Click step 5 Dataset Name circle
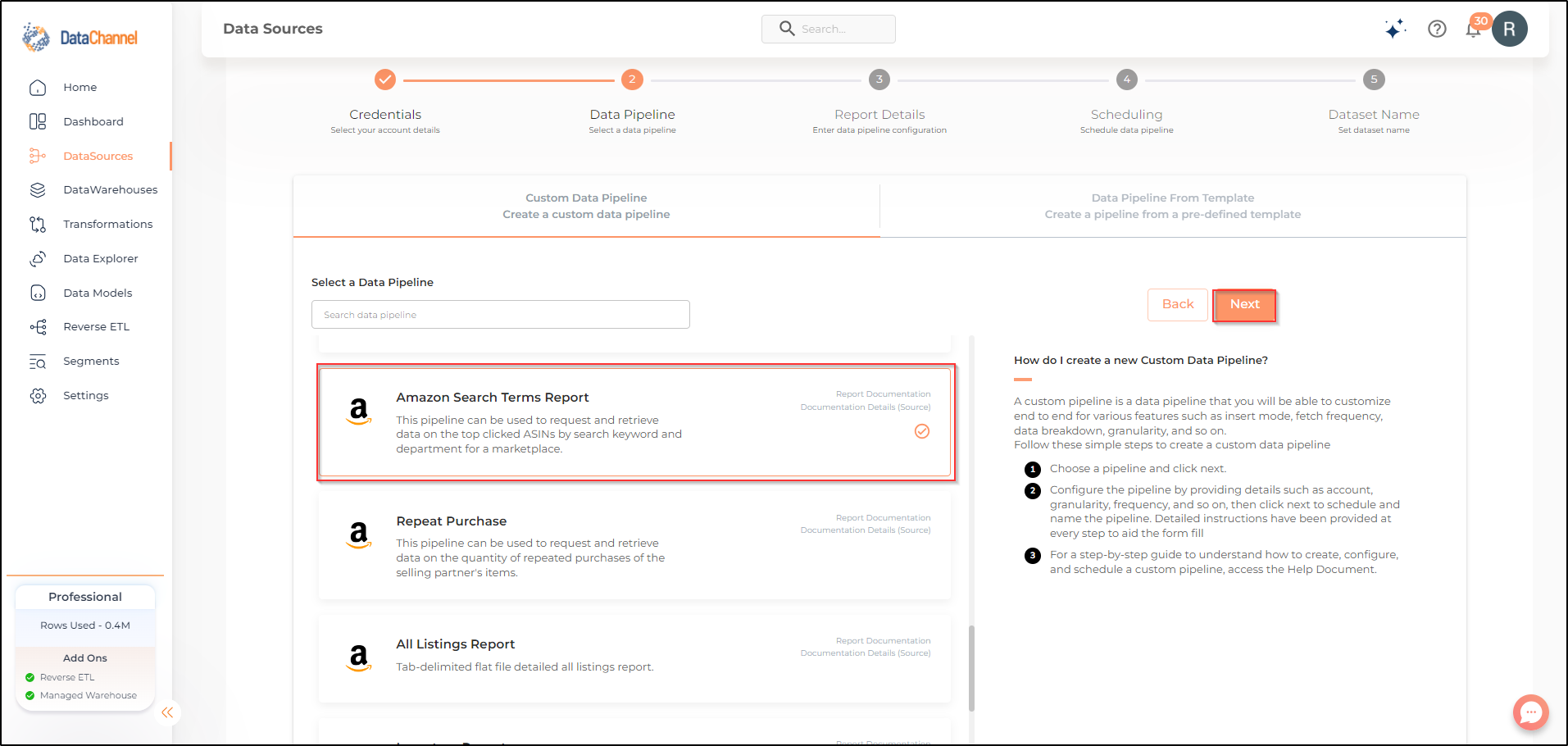Screen dimensions: 1568x746 (x=1374, y=80)
